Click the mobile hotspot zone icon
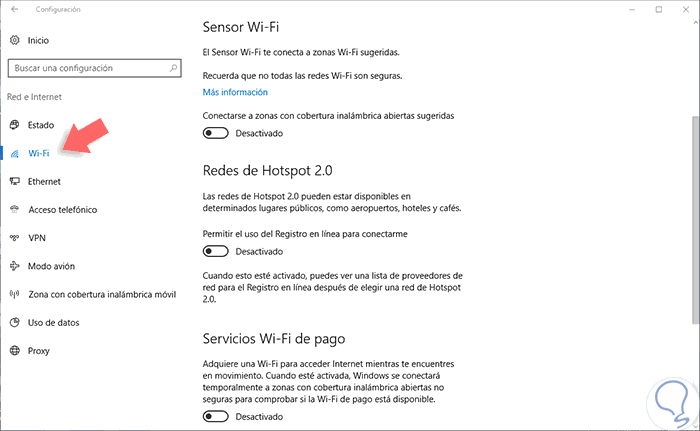Viewport: 700px width, 431px height. [14, 294]
